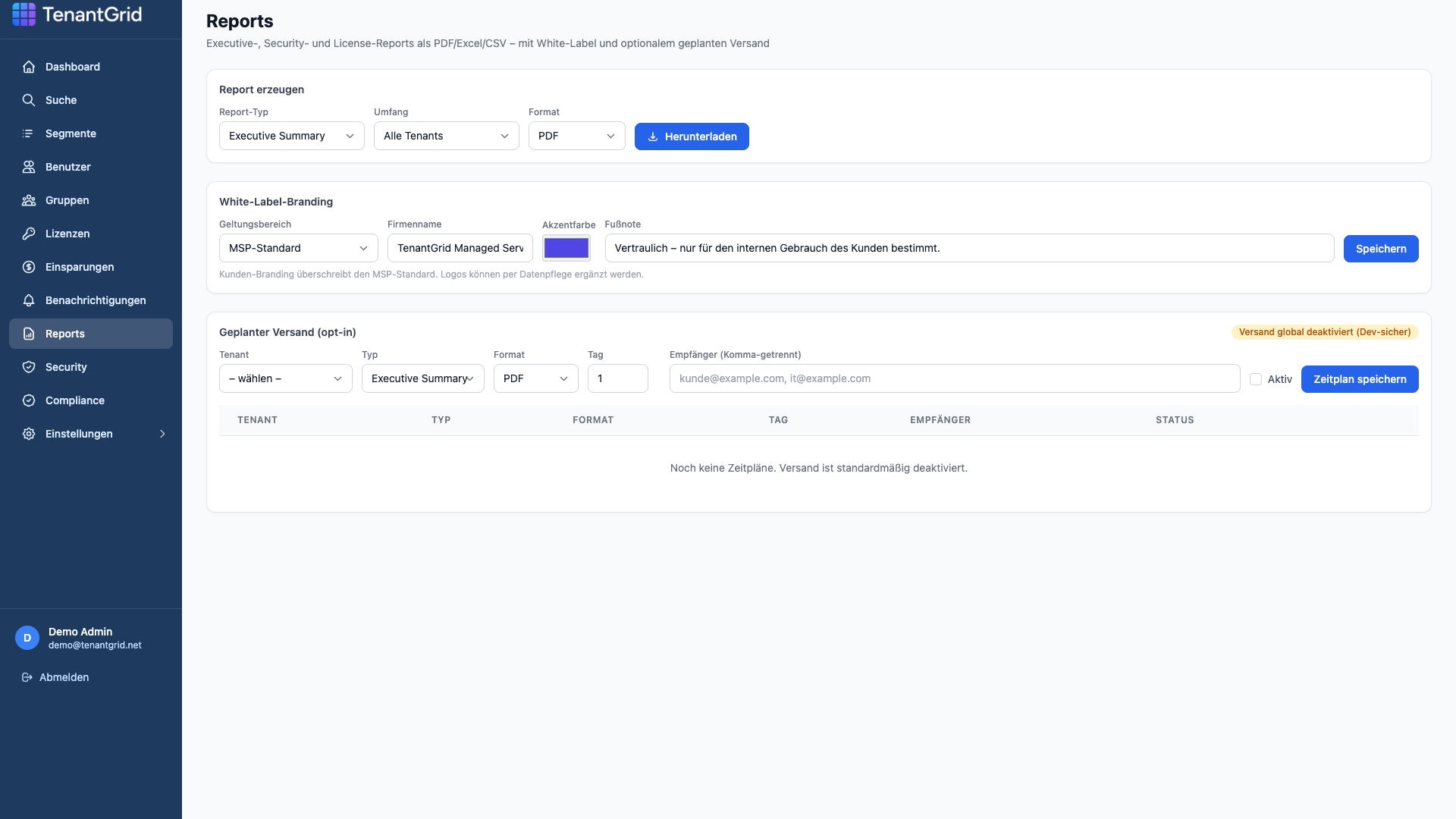Open the Tenant wählen dropdown
The width and height of the screenshot is (1456, 819).
point(286,378)
